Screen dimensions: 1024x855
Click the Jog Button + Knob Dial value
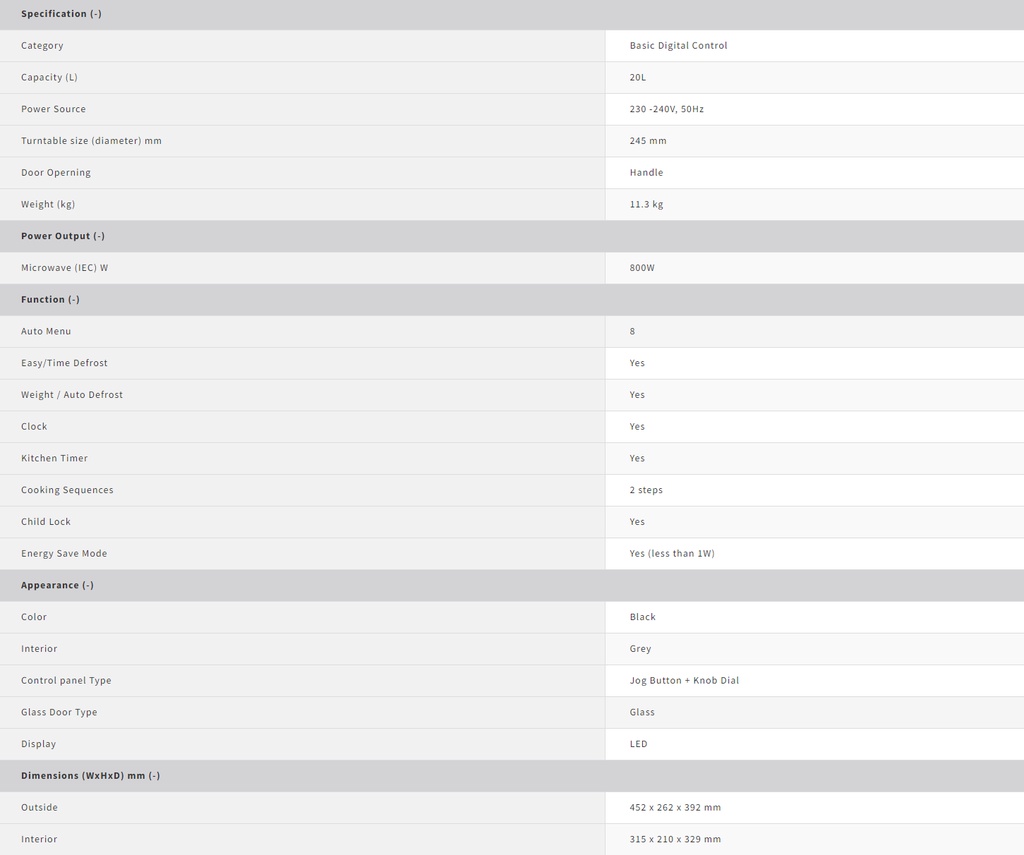coord(684,681)
